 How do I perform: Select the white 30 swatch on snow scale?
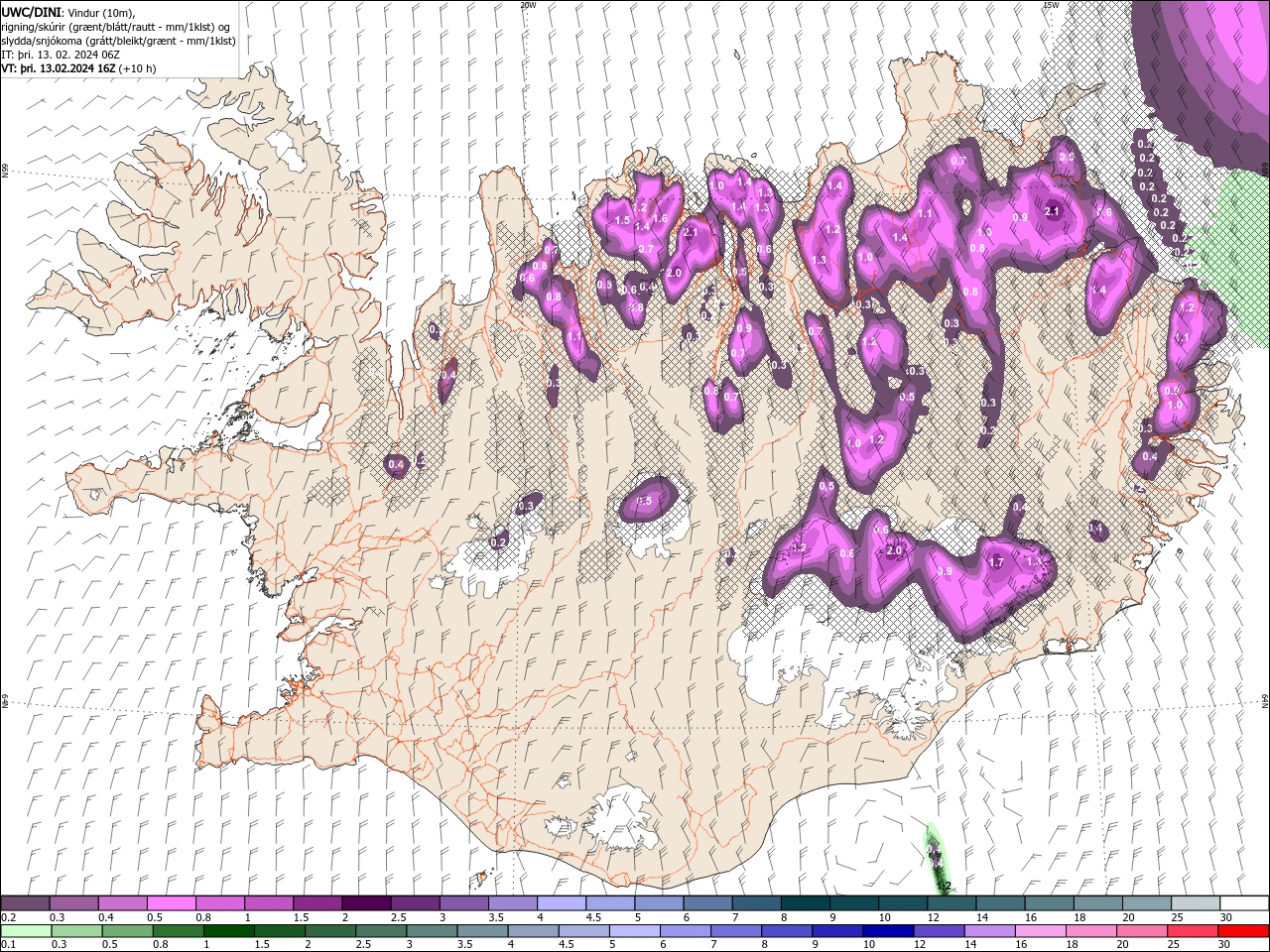1243,903
